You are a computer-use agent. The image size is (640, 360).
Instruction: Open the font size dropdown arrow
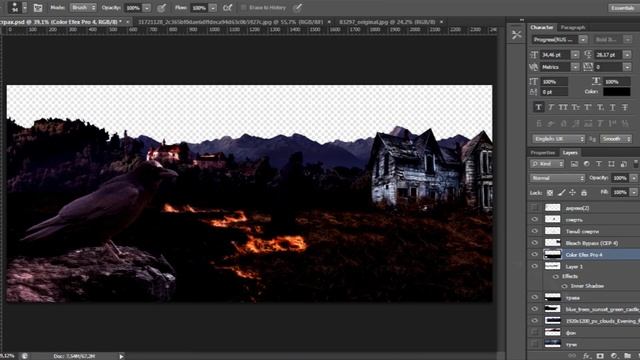(575, 55)
